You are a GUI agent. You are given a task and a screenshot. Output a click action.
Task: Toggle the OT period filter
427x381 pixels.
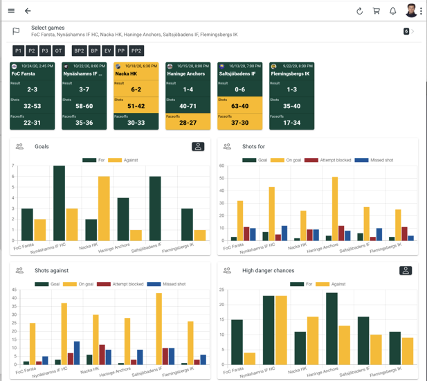pos(58,51)
